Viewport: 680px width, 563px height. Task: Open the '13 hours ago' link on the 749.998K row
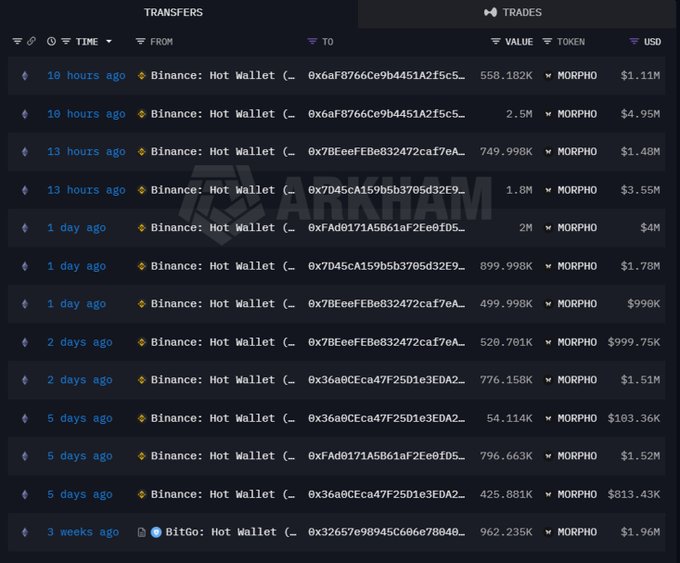(86, 152)
